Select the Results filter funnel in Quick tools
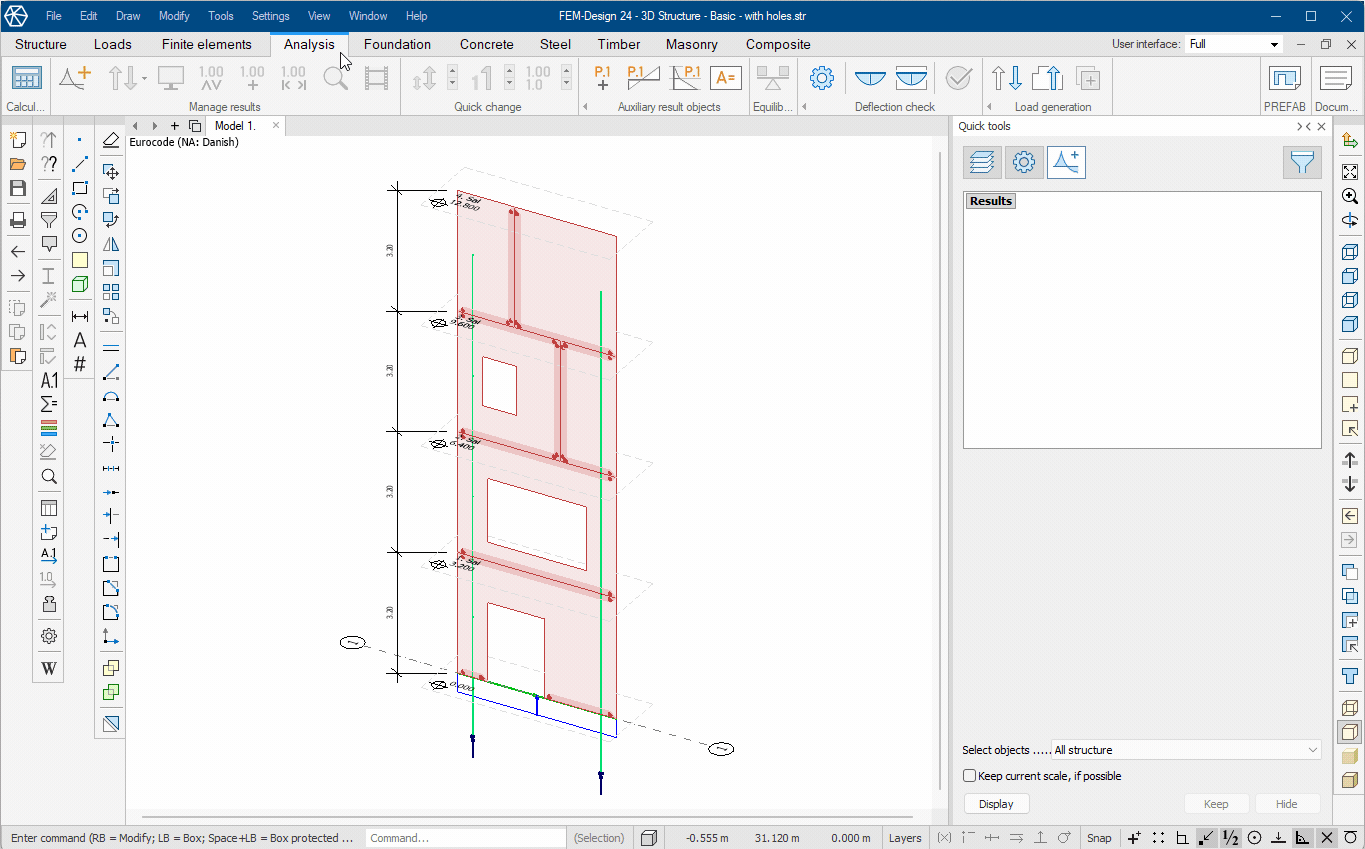The height and width of the screenshot is (849, 1365). 1302,162
